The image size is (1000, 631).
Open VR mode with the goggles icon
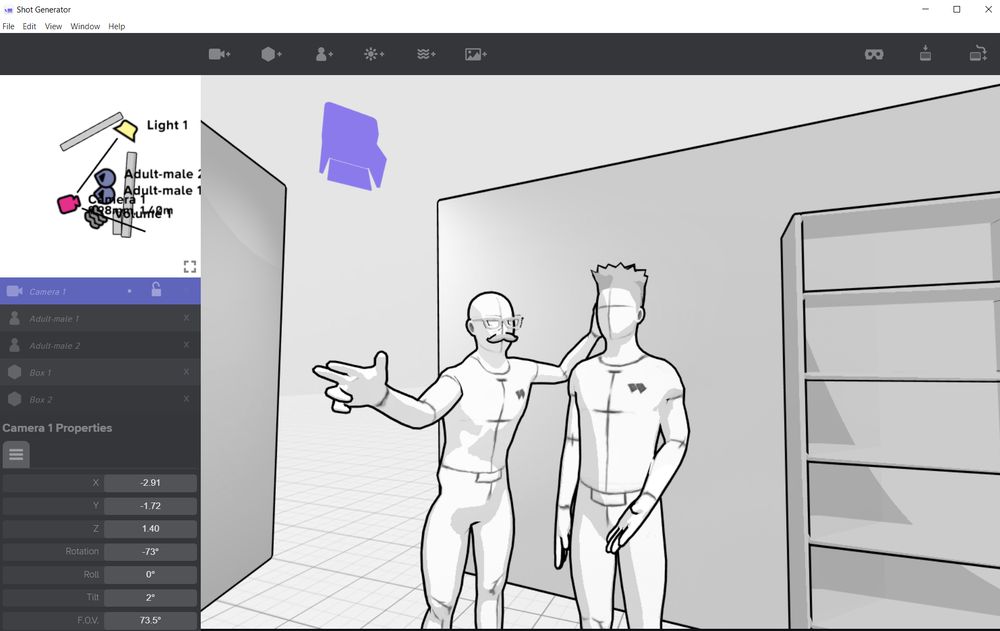[874, 54]
